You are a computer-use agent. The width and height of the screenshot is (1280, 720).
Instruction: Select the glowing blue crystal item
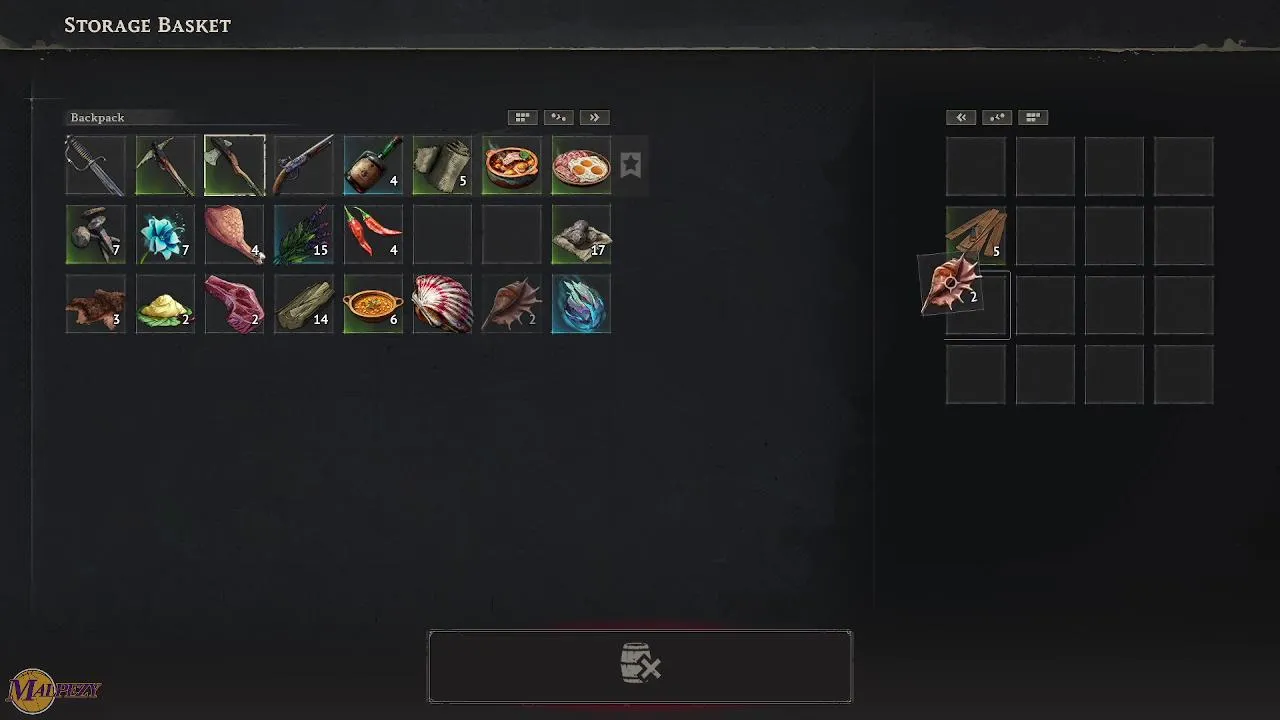pyautogui.click(x=581, y=304)
